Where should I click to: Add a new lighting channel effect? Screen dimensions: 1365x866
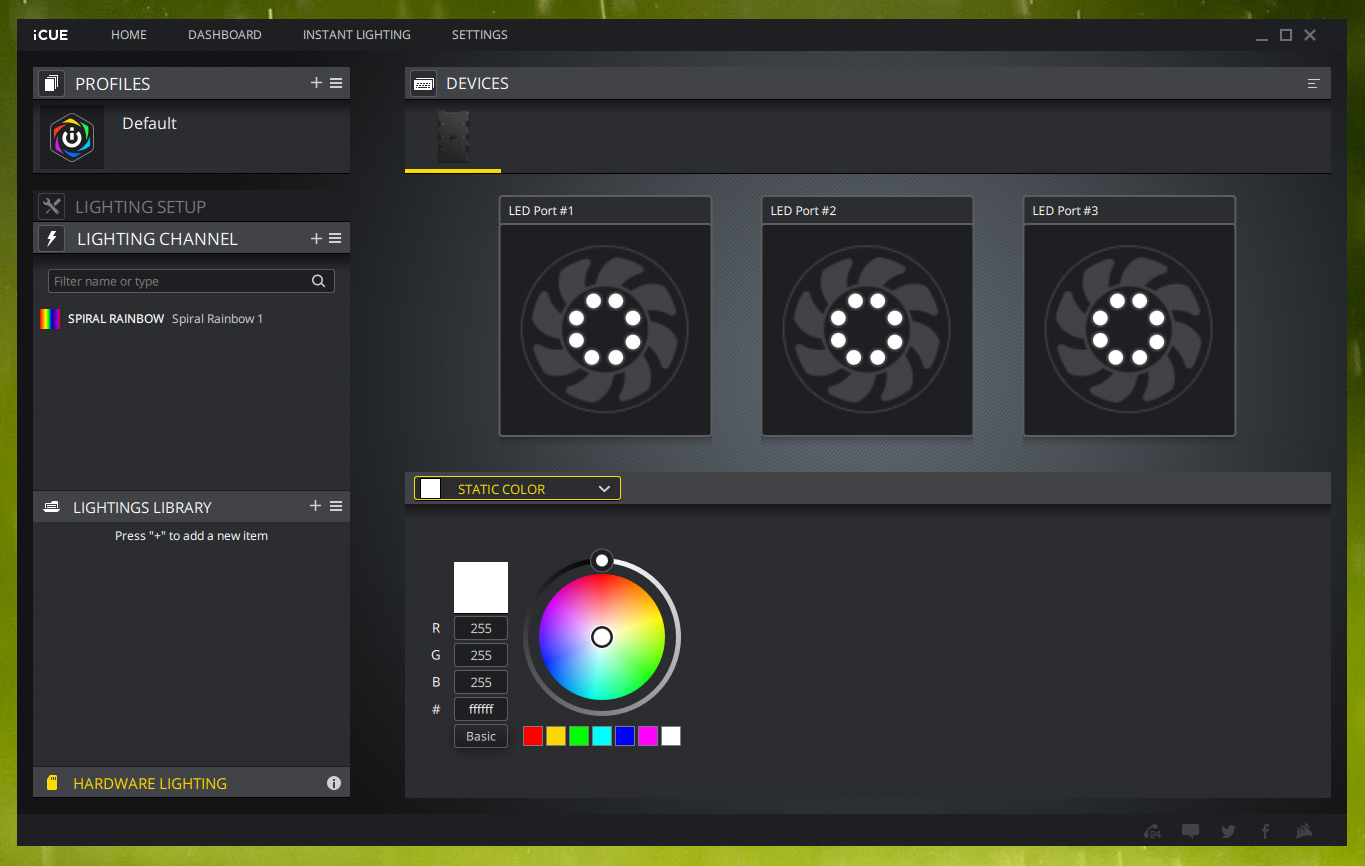tap(316, 238)
